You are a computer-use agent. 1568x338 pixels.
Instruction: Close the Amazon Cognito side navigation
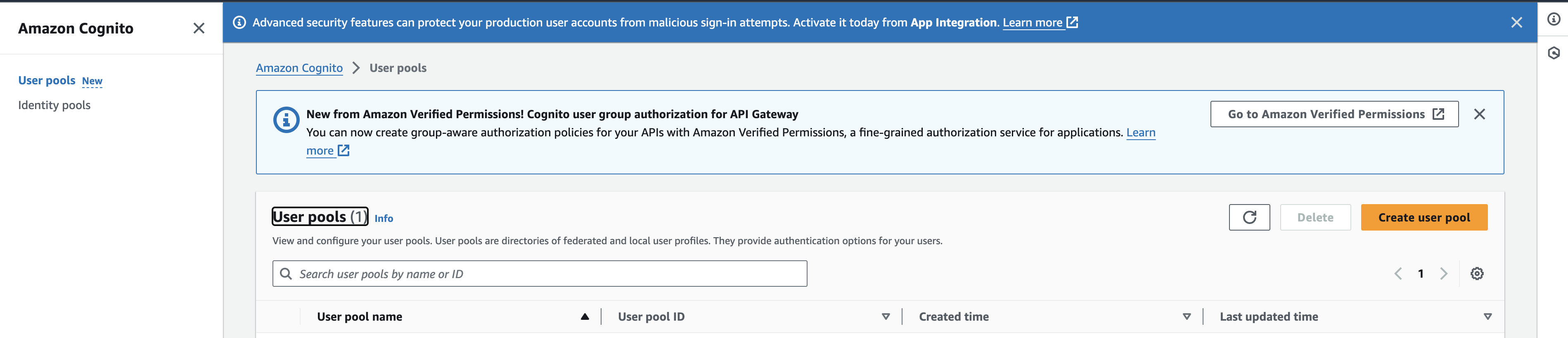199,28
